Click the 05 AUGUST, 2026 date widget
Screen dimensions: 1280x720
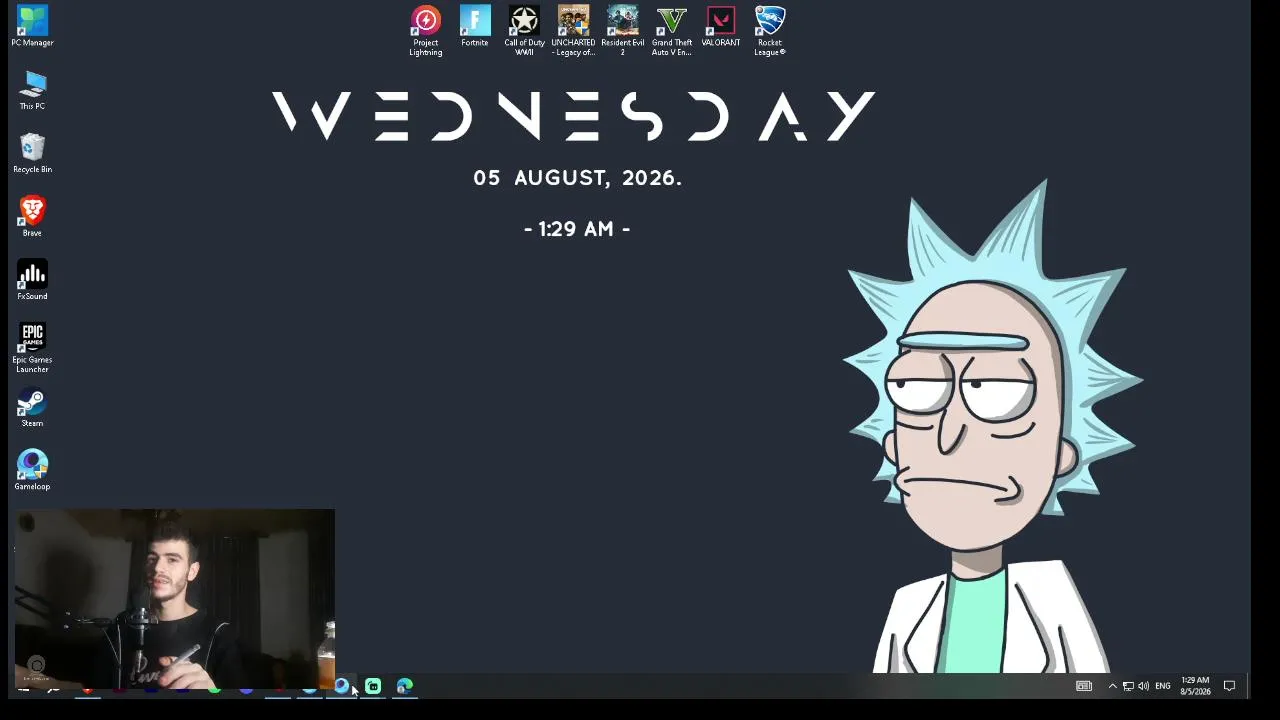[577, 178]
